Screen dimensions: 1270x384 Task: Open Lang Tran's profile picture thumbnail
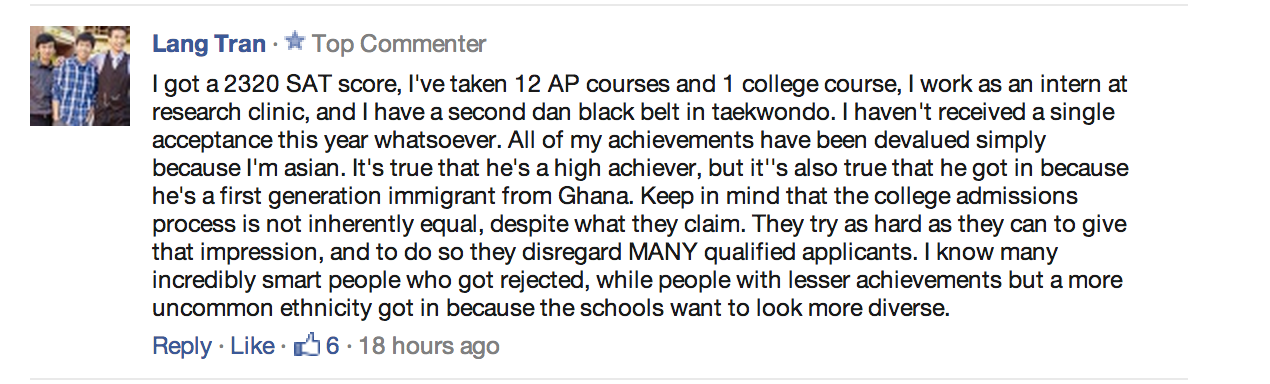[x=80, y=76]
